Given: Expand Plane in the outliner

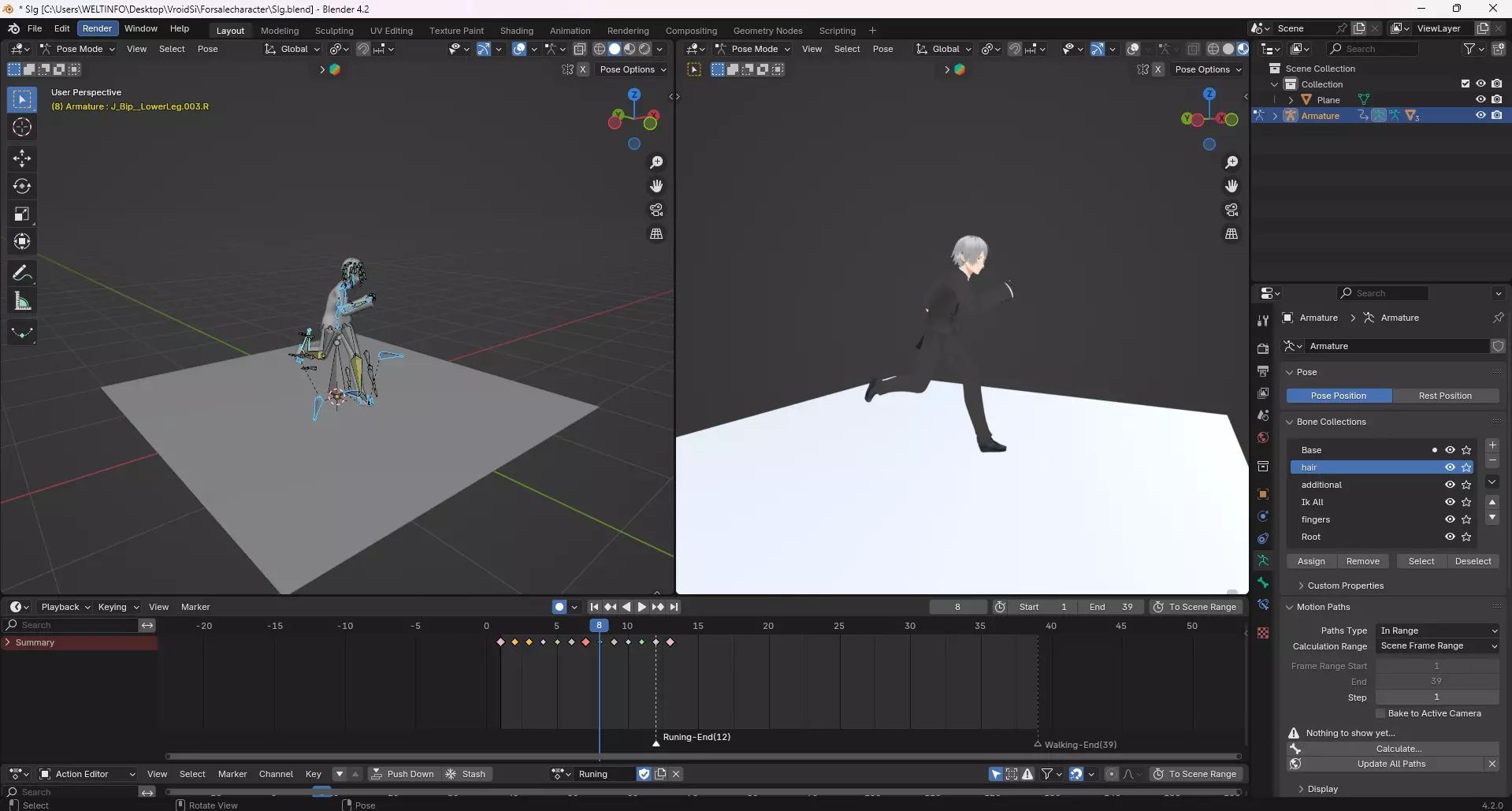Looking at the screenshot, I should pyautogui.click(x=1291, y=100).
